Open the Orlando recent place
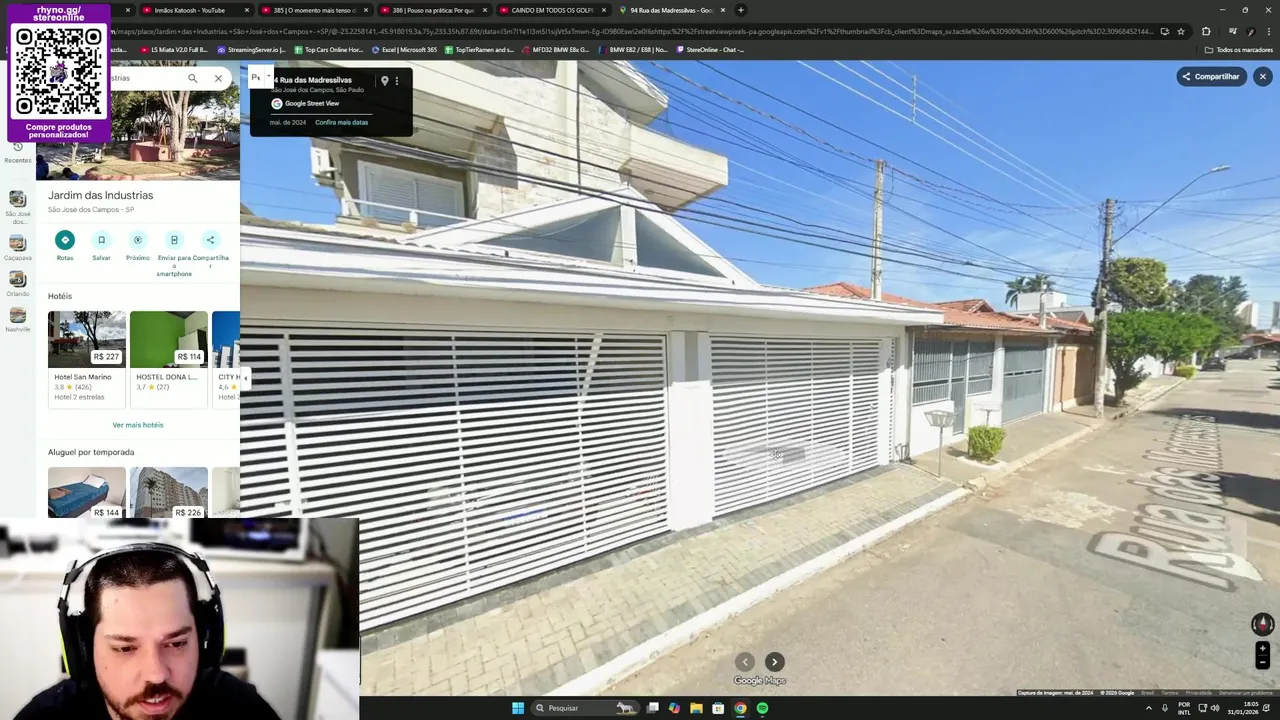The width and height of the screenshot is (1280, 720). pos(17,284)
